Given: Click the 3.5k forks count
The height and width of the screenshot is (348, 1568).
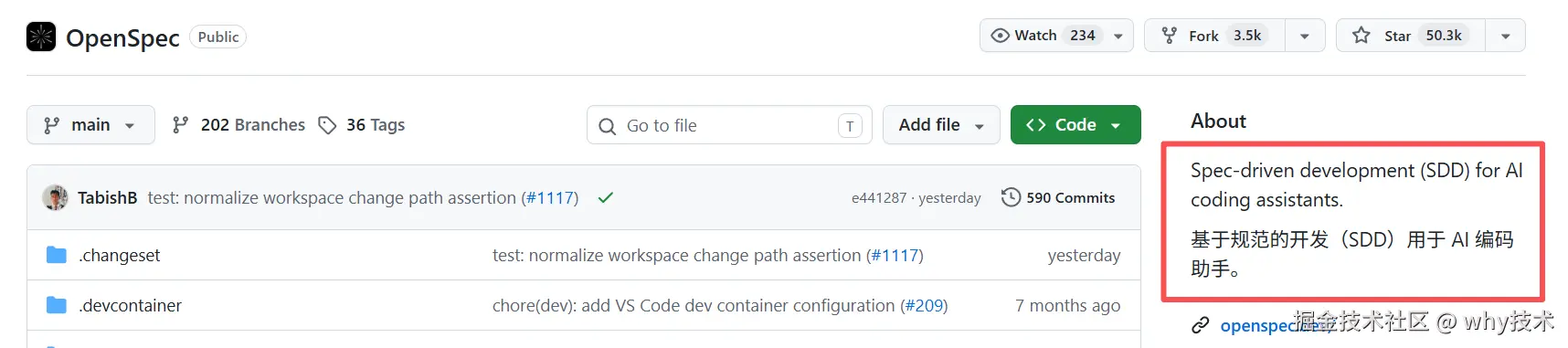Looking at the screenshot, I should [1247, 36].
